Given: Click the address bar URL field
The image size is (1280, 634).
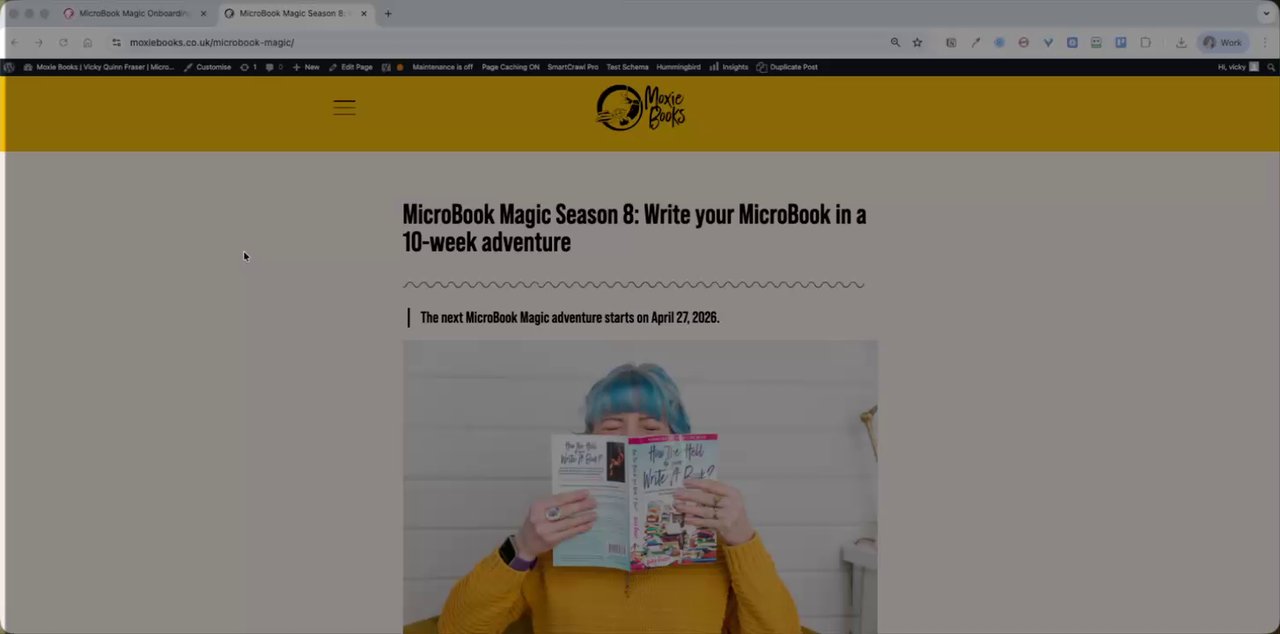Looking at the screenshot, I should coord(500,43).
